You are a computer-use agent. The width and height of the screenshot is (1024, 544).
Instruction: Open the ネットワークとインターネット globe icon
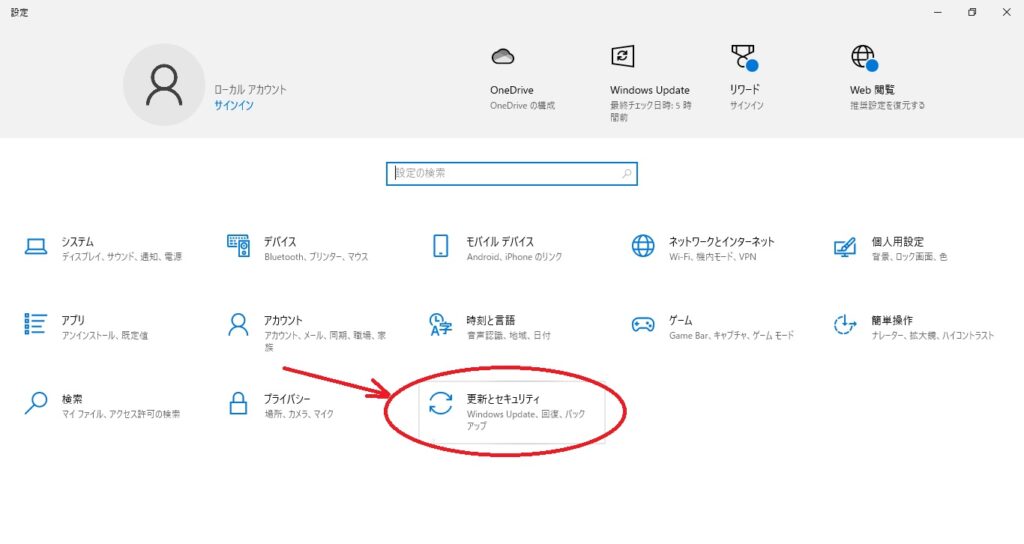643,246
